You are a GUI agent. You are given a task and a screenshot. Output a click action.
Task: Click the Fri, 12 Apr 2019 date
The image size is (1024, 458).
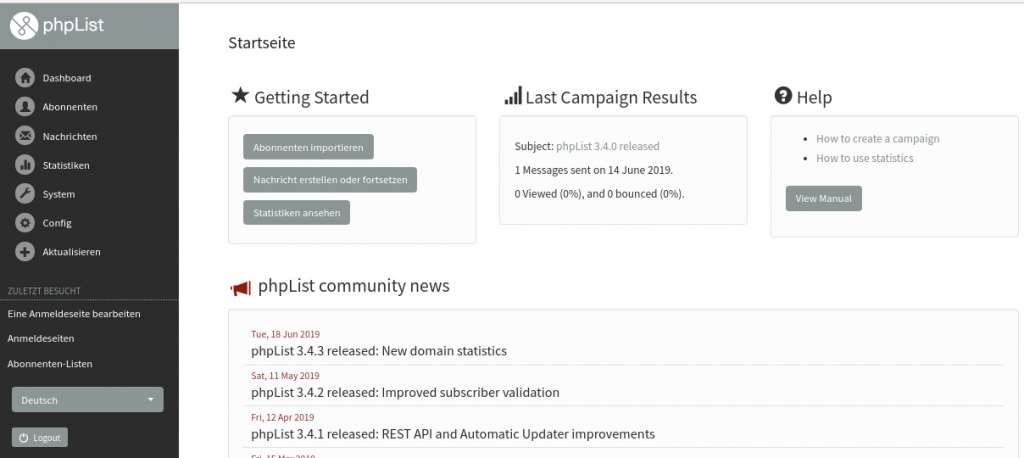pos(283,417)
